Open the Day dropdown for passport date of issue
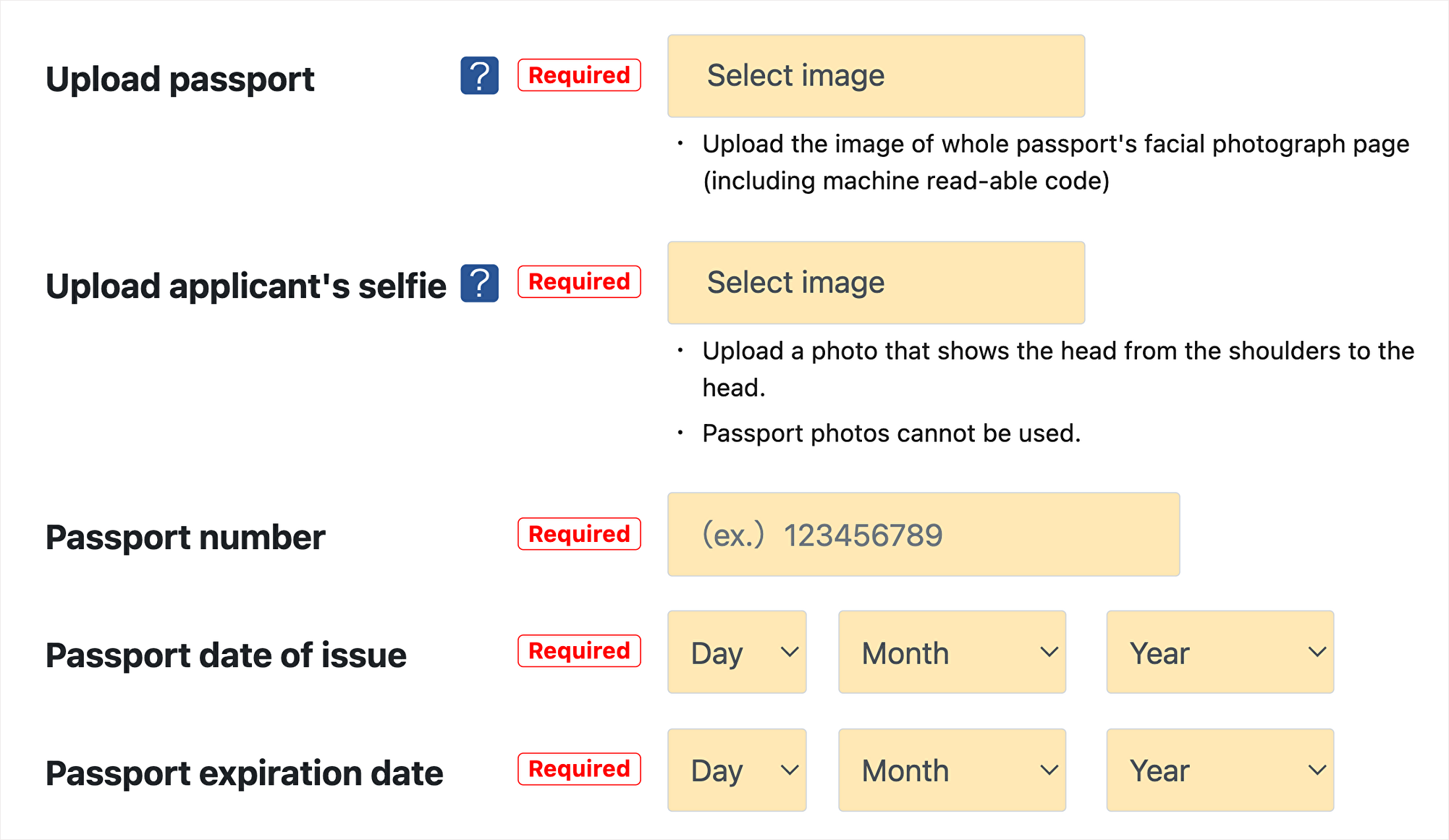Screen dimensions: 1449x840 pyautogui.click(x=736, y=652)
